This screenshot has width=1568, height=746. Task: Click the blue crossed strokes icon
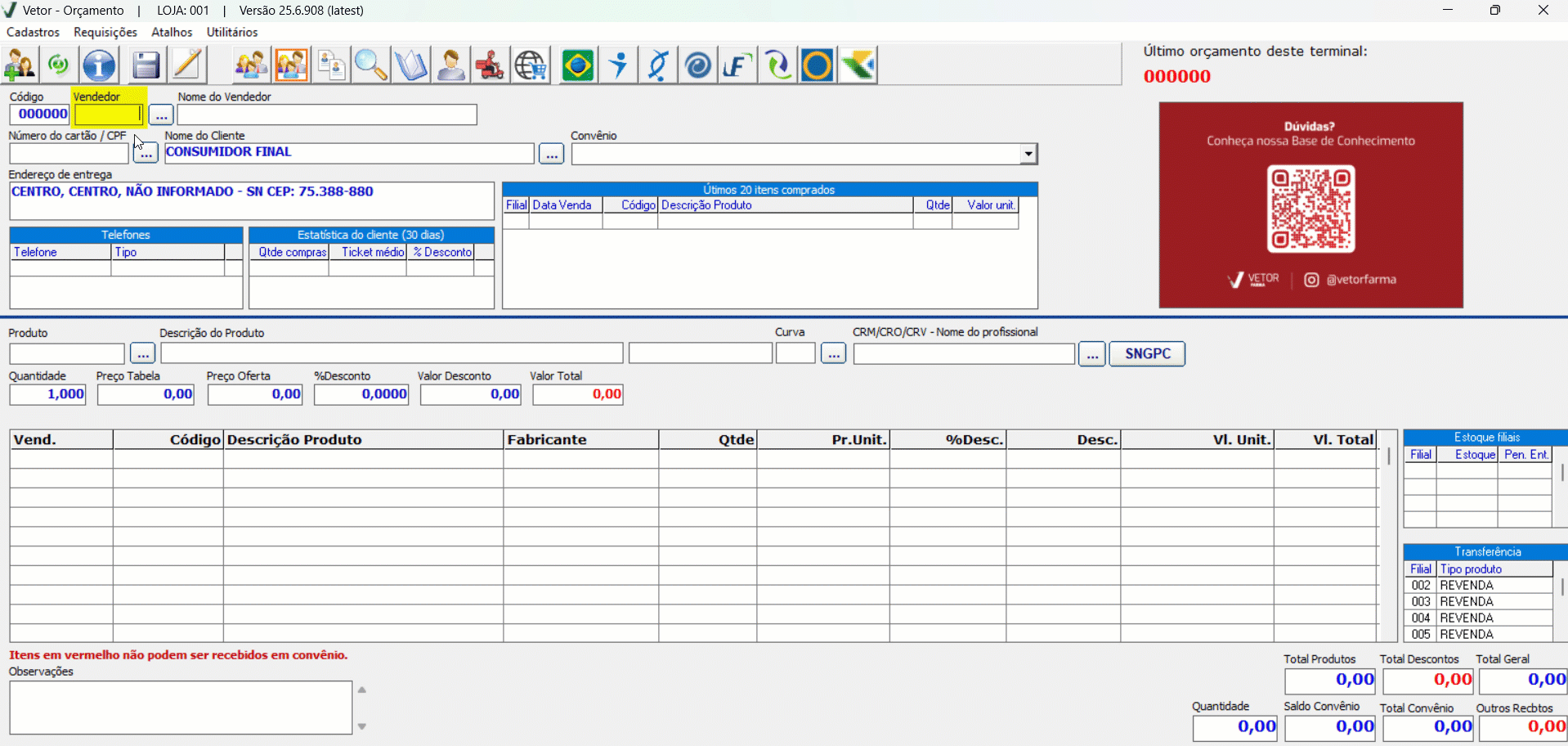pos(658,65)
